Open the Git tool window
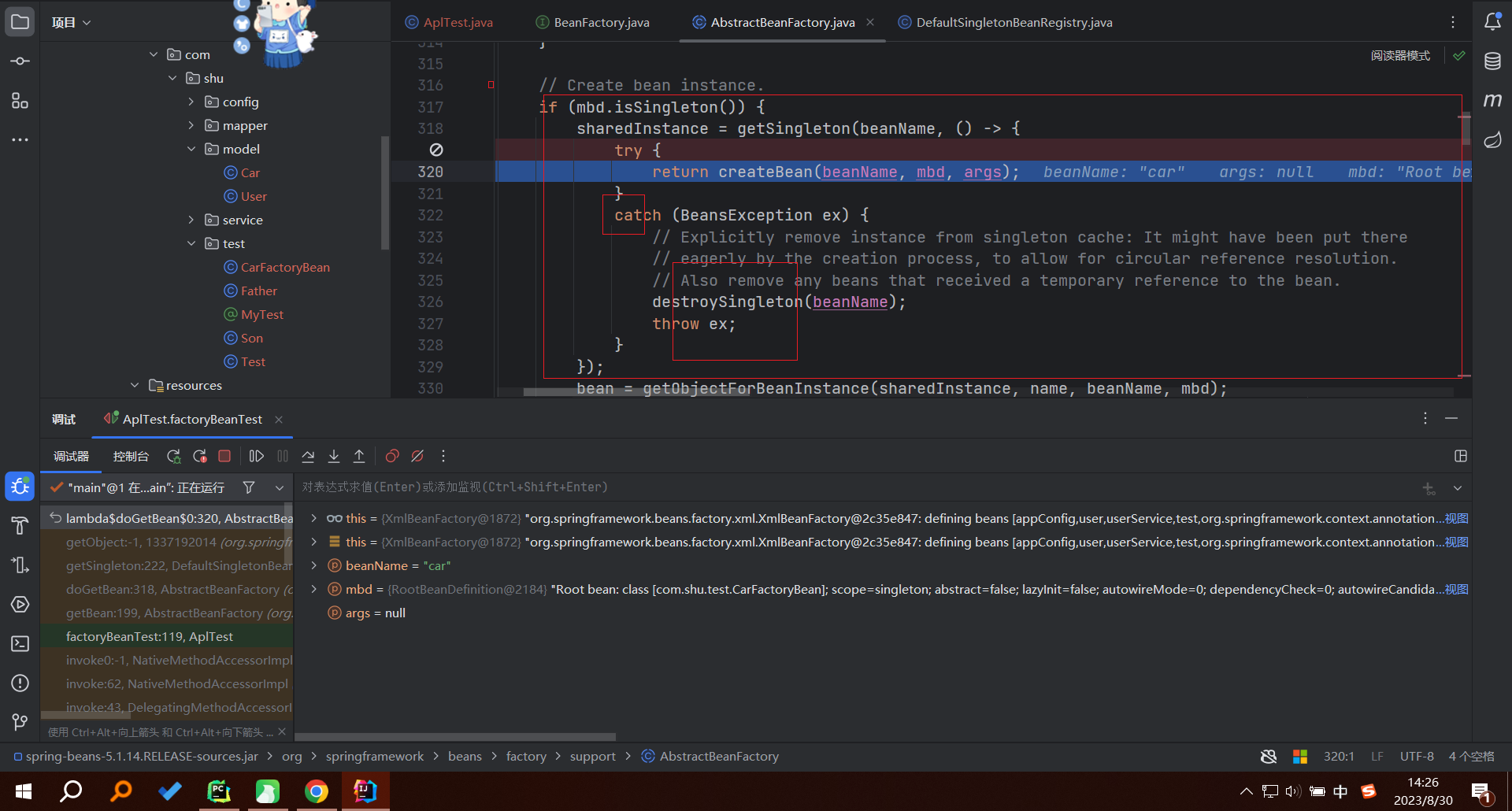1512x811 pixels. [20, 722]
